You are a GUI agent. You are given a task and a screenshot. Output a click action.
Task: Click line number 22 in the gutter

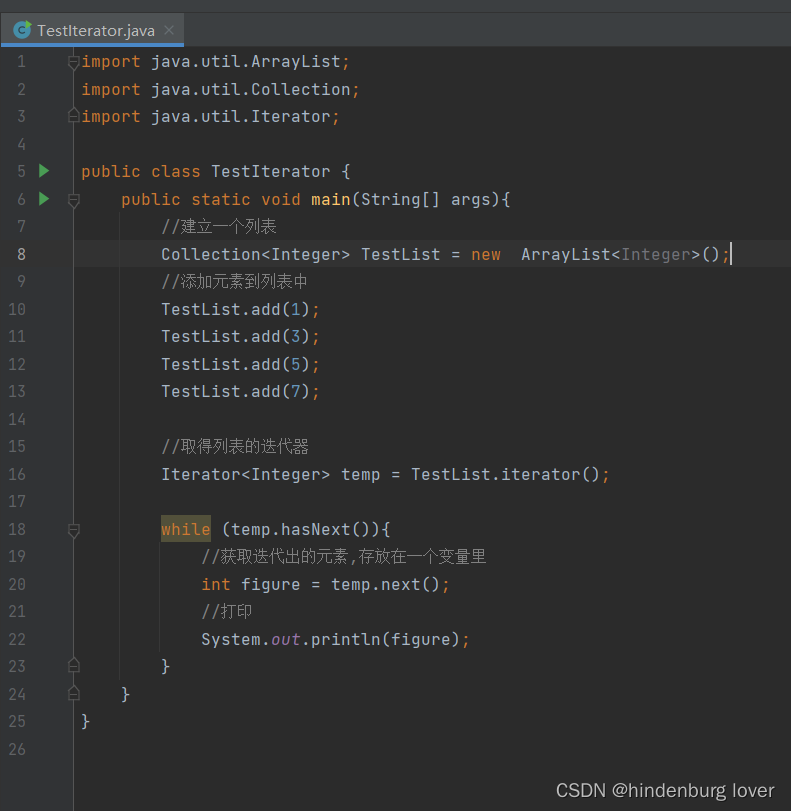coord(17,639)
